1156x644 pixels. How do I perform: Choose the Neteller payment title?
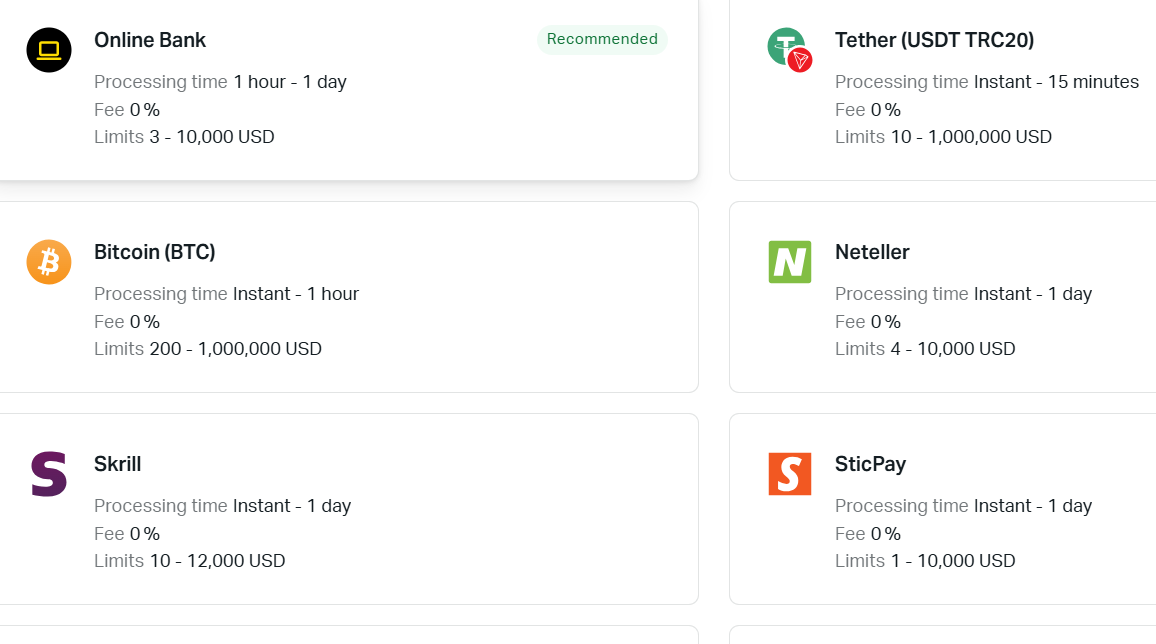(872, 252)
